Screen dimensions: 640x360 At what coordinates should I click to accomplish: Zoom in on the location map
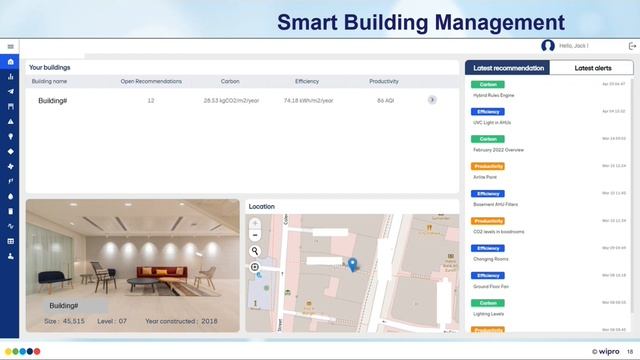255,223
